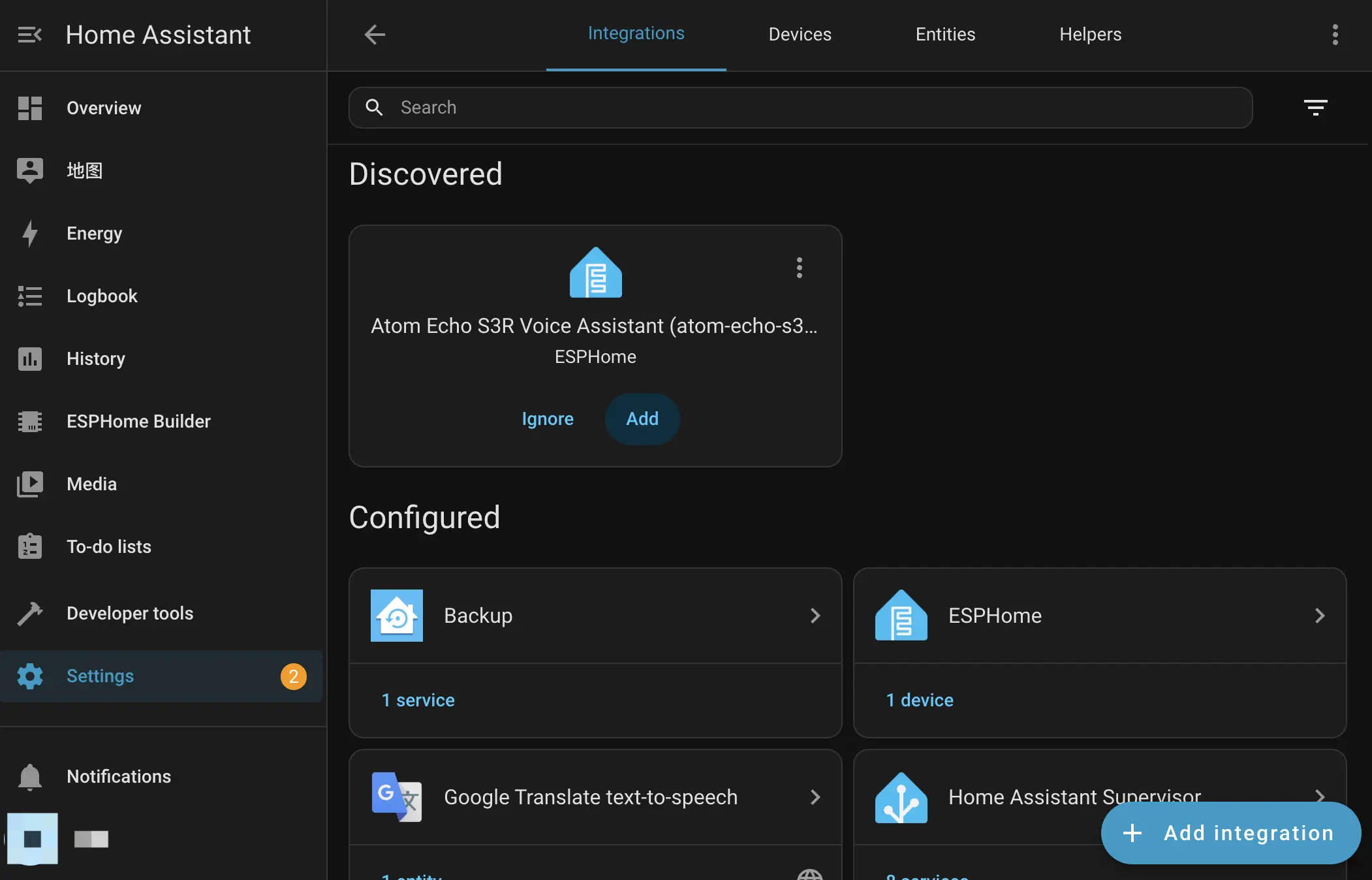1372x880 pixels.
Task: Ignore the discovered ESPHome device
Action: coord(547,419)
